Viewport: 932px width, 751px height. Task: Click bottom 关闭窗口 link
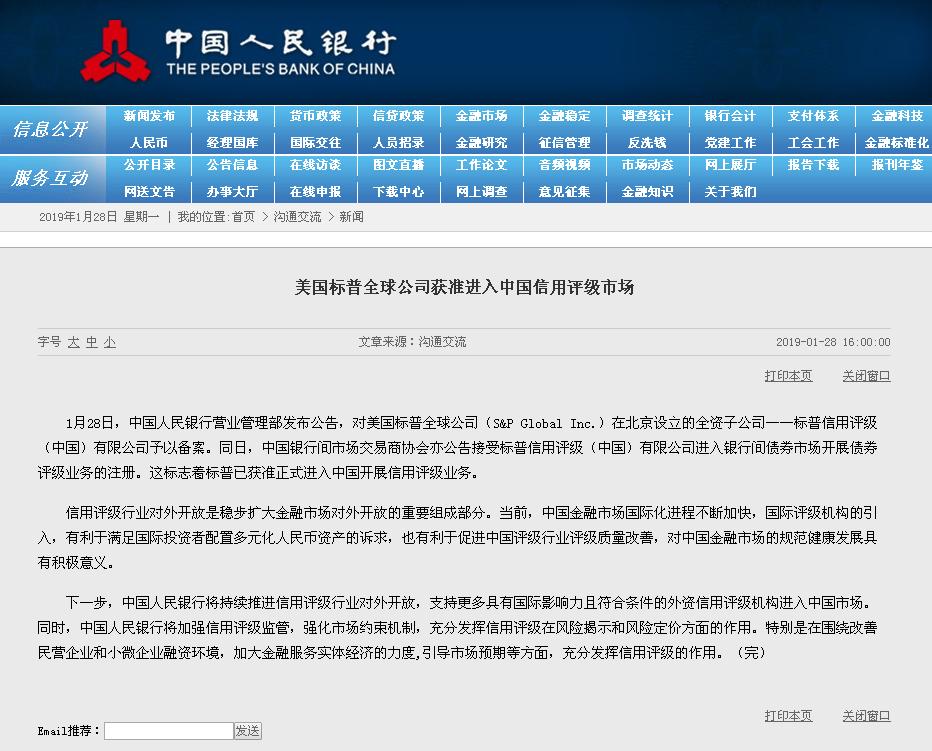(866, 716)
